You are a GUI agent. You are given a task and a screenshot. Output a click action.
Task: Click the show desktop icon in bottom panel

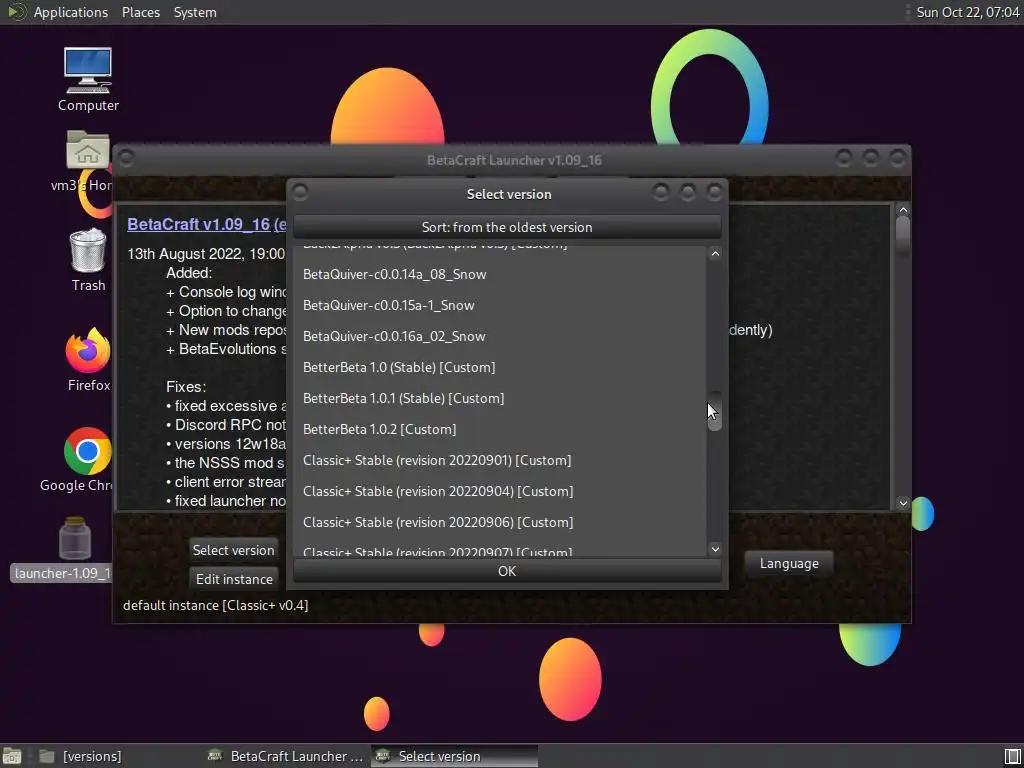[12, 756]
